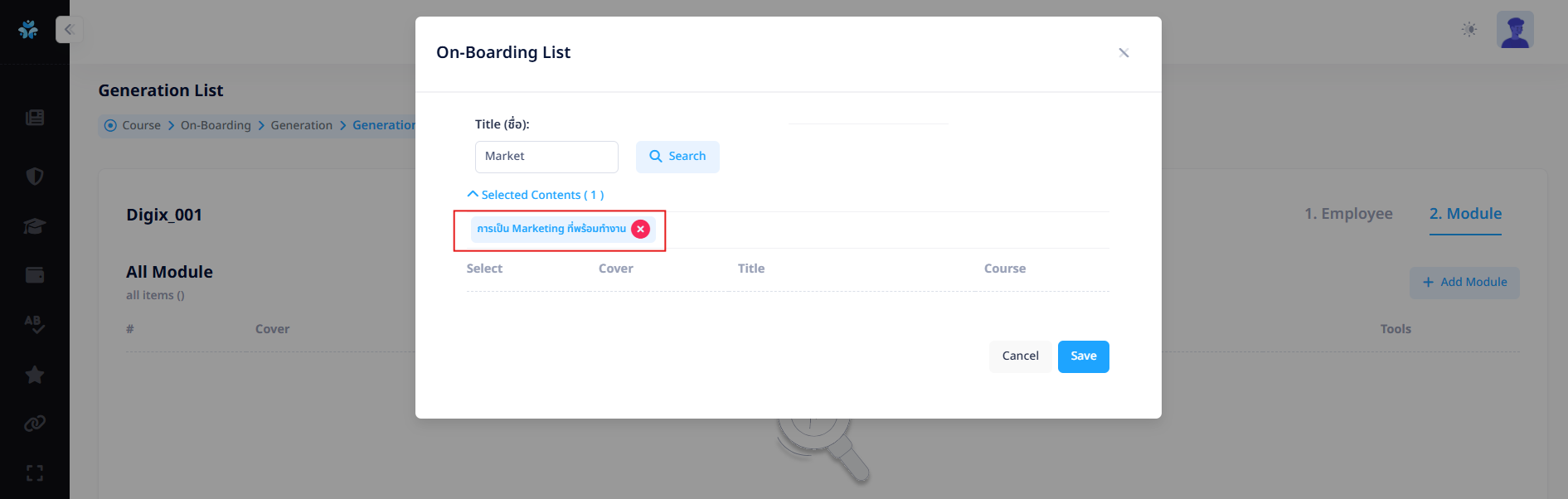Open the chain link sidebar icon

coord(35,424)
